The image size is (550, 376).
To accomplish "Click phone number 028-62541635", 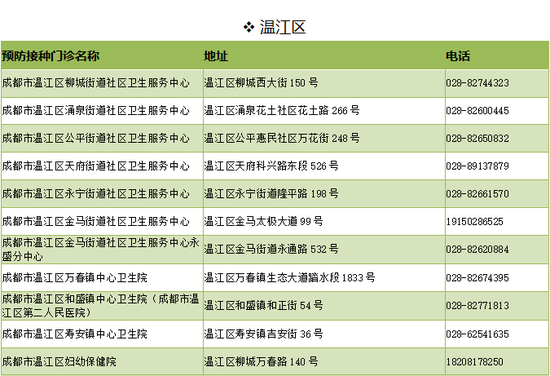I will click(x=477, y=334).
